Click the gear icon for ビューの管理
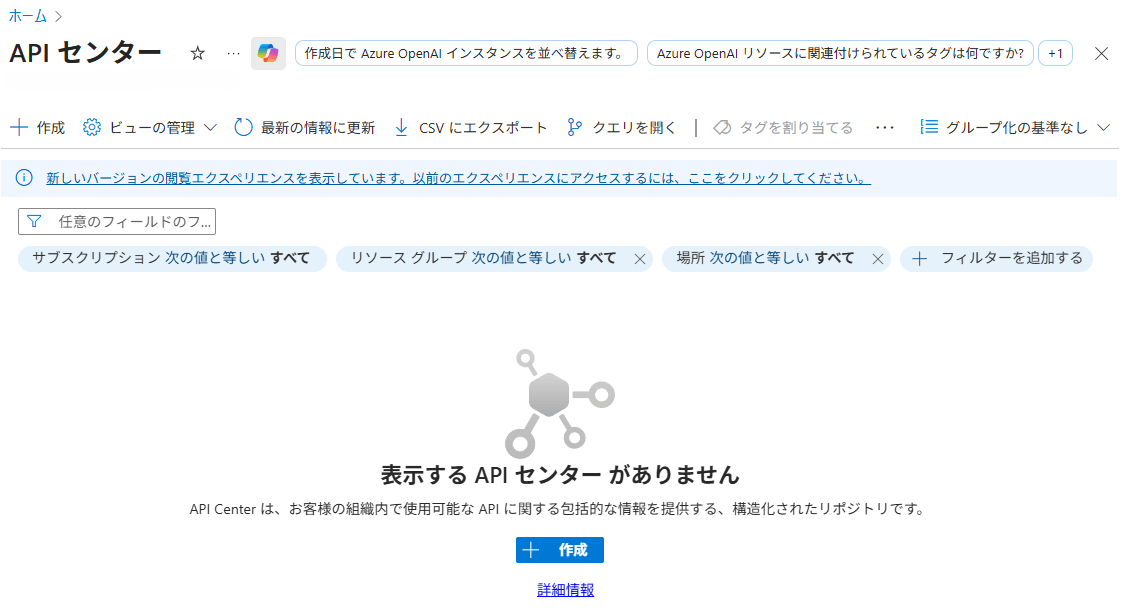The image size is (1140, 612). click(91, 127)
